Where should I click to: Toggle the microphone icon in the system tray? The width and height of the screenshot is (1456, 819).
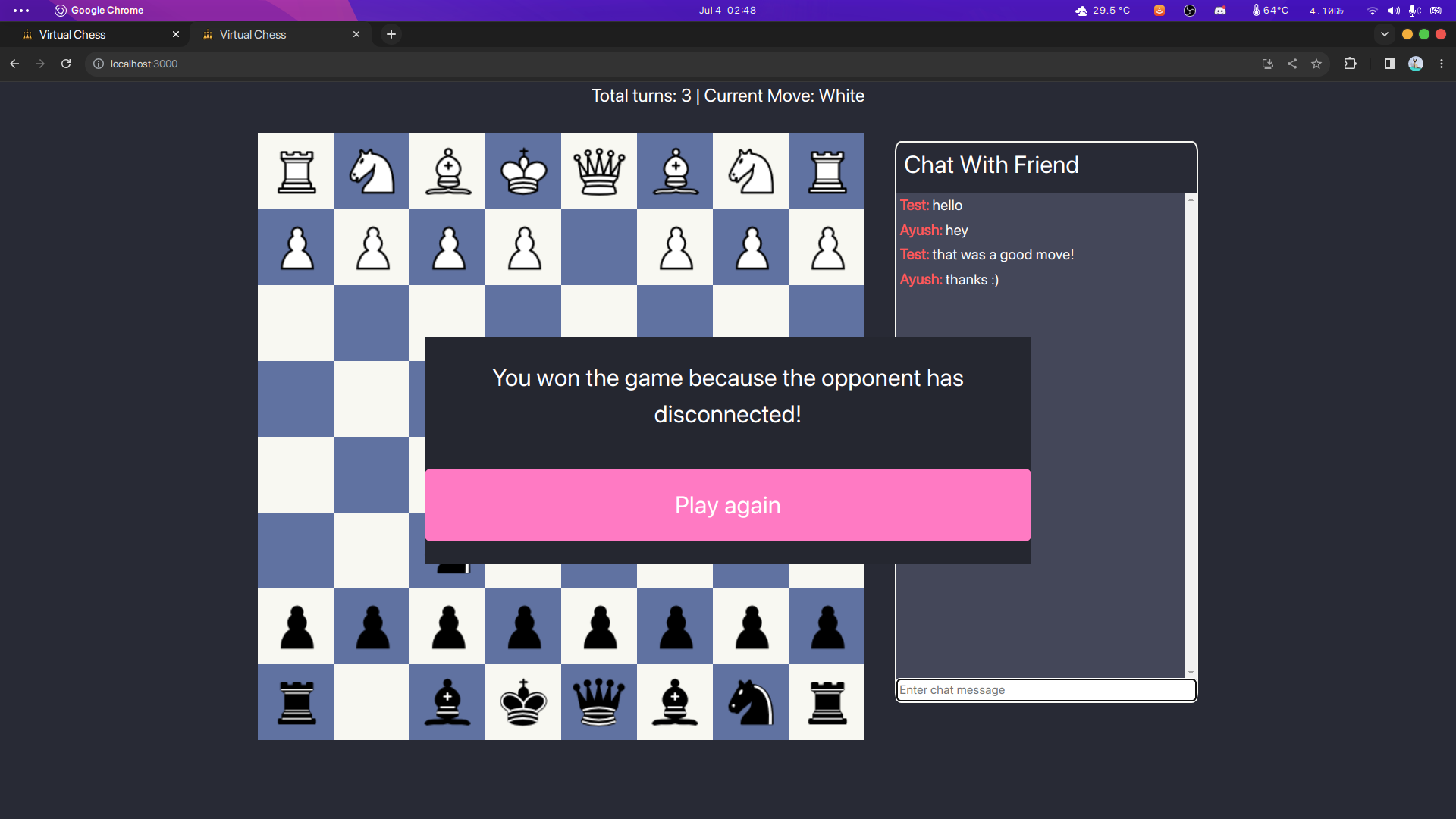click(x=1413, y=11)
